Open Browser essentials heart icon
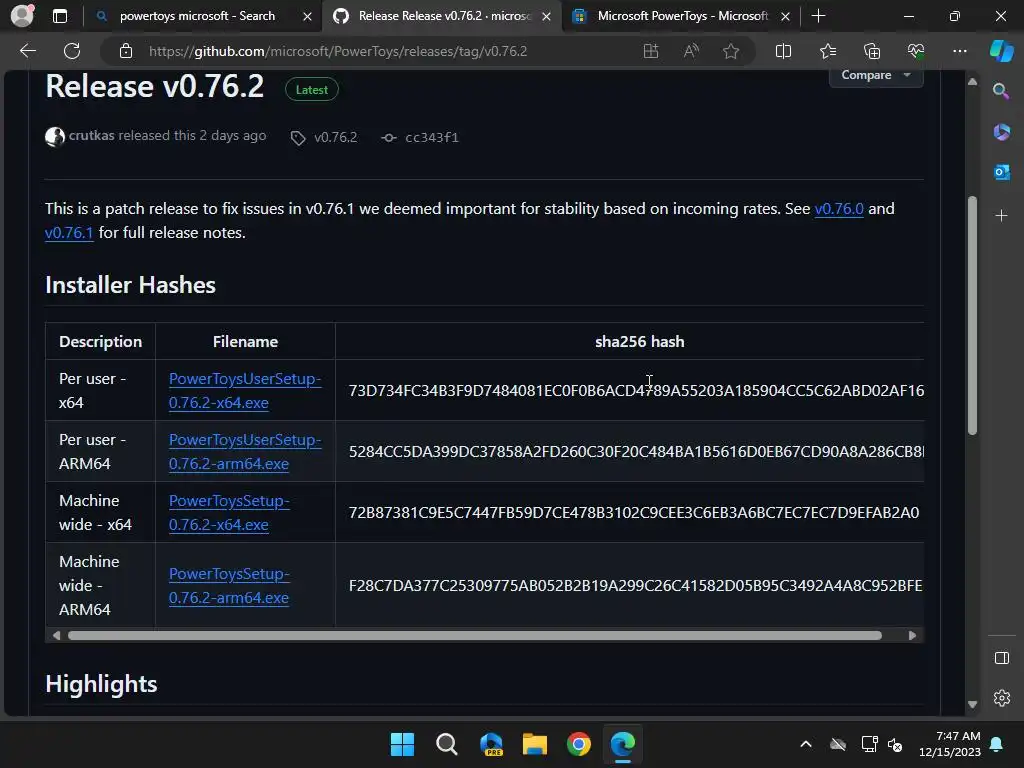 [x=916, y=51]
